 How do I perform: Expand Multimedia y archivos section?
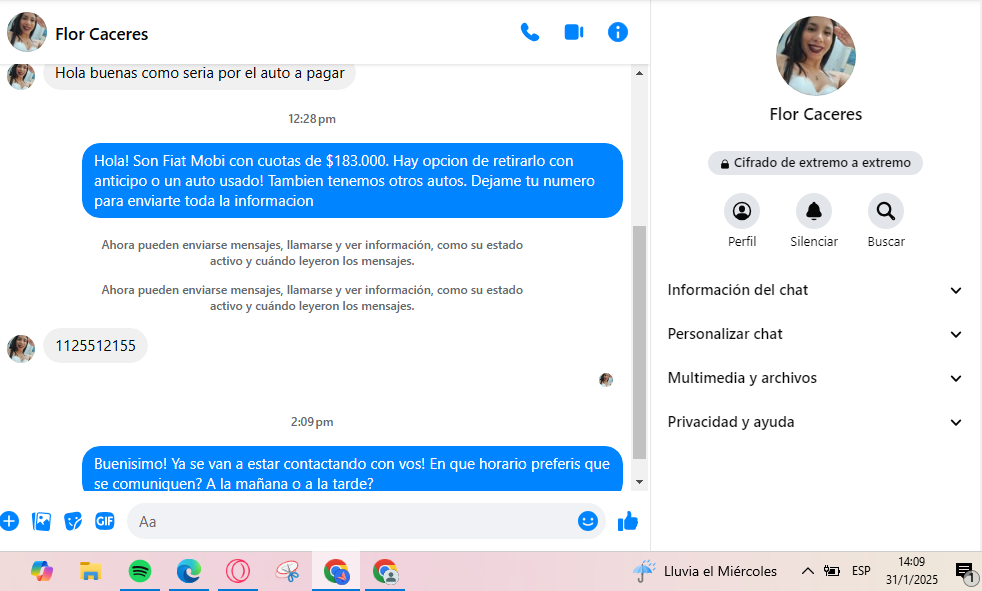coord(815,378)
